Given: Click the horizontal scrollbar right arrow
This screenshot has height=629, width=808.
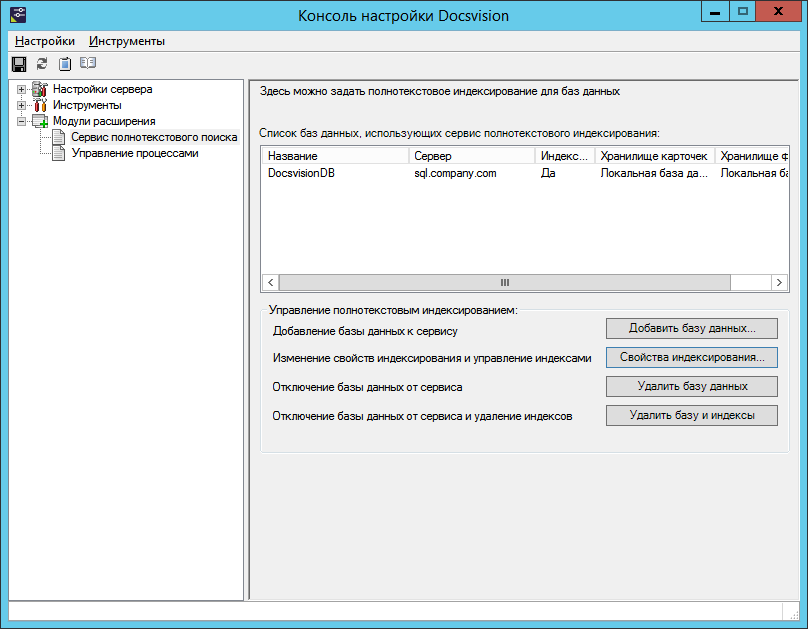Looking at the screenshot, I should pos(779,283).
